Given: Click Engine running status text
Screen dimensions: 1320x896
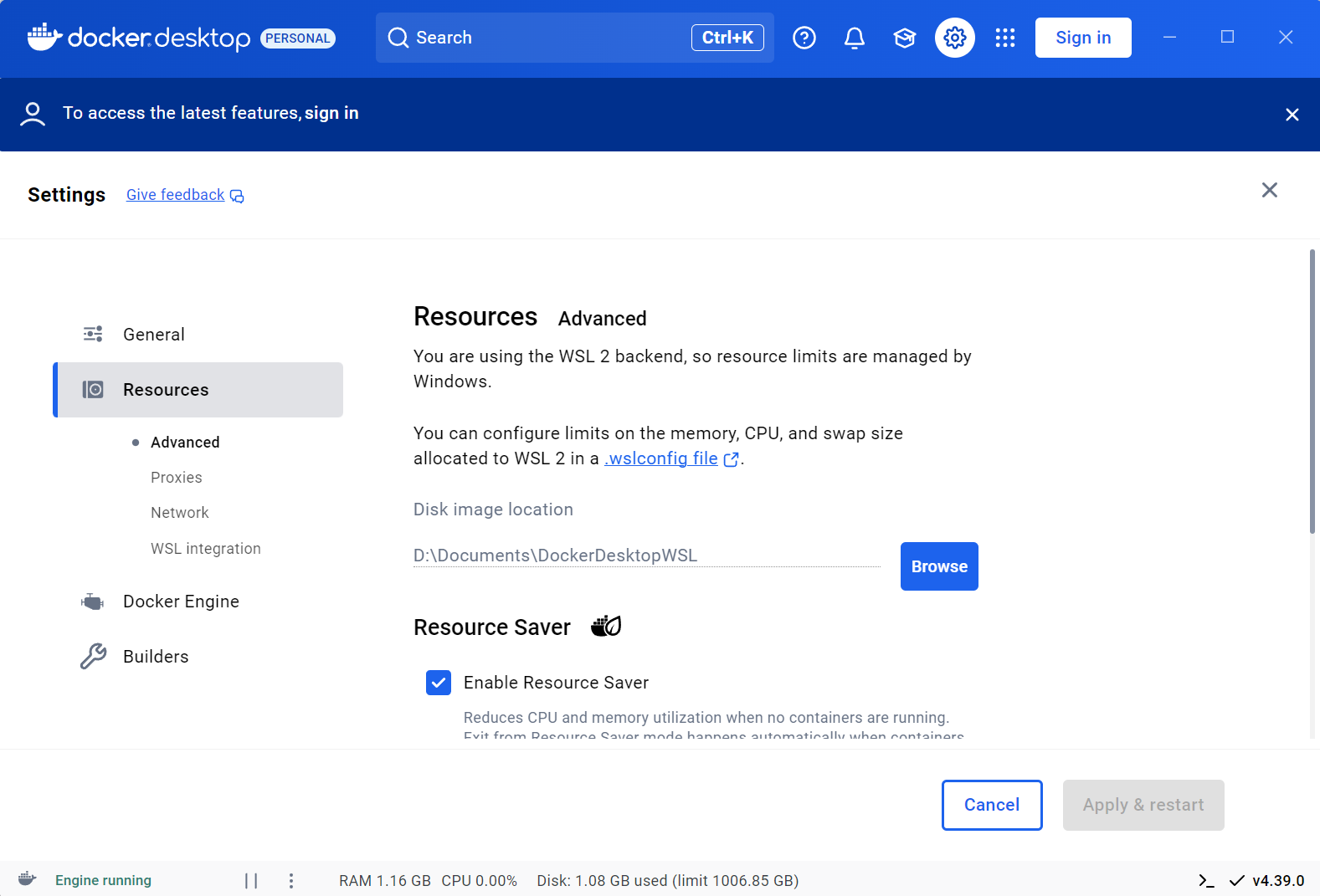Looking at the screenshot, I should click(x=103, y=880).
